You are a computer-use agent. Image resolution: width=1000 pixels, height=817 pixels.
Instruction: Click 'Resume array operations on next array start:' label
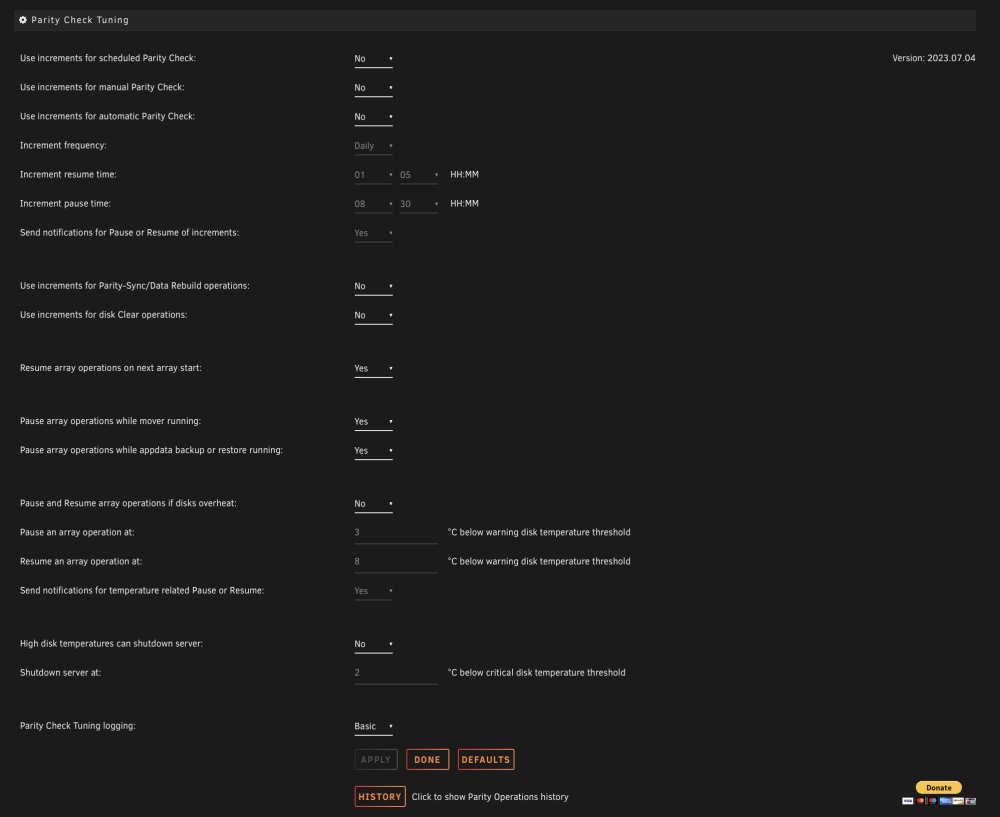pos(111,368)
